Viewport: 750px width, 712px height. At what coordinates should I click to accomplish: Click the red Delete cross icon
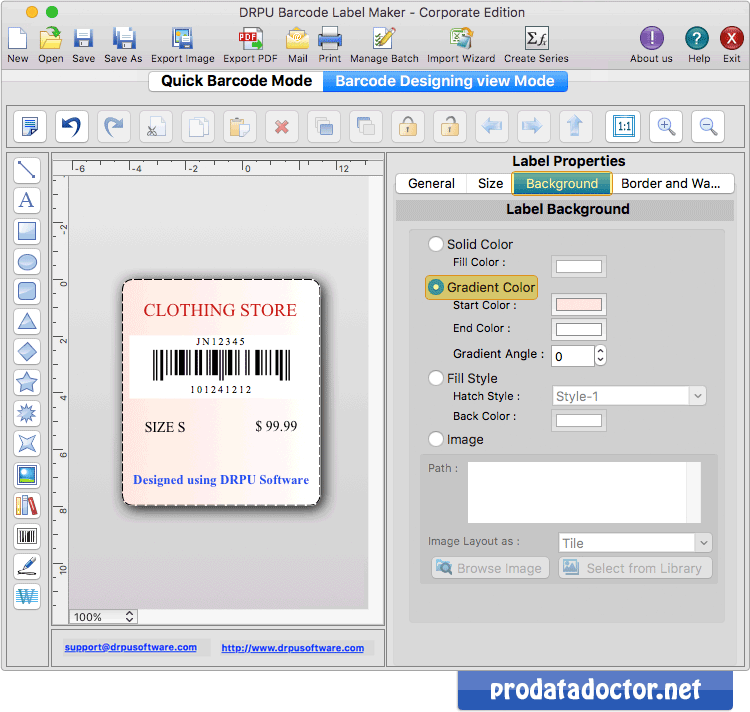[282, 127]
